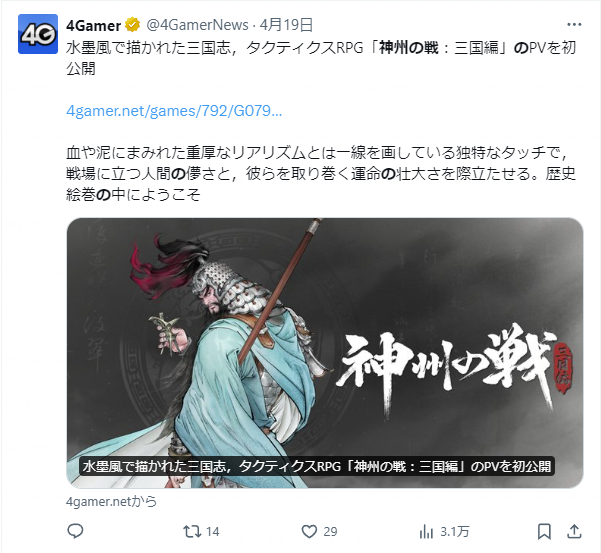Click the 4月19日 post date

(x=286, y=25)
